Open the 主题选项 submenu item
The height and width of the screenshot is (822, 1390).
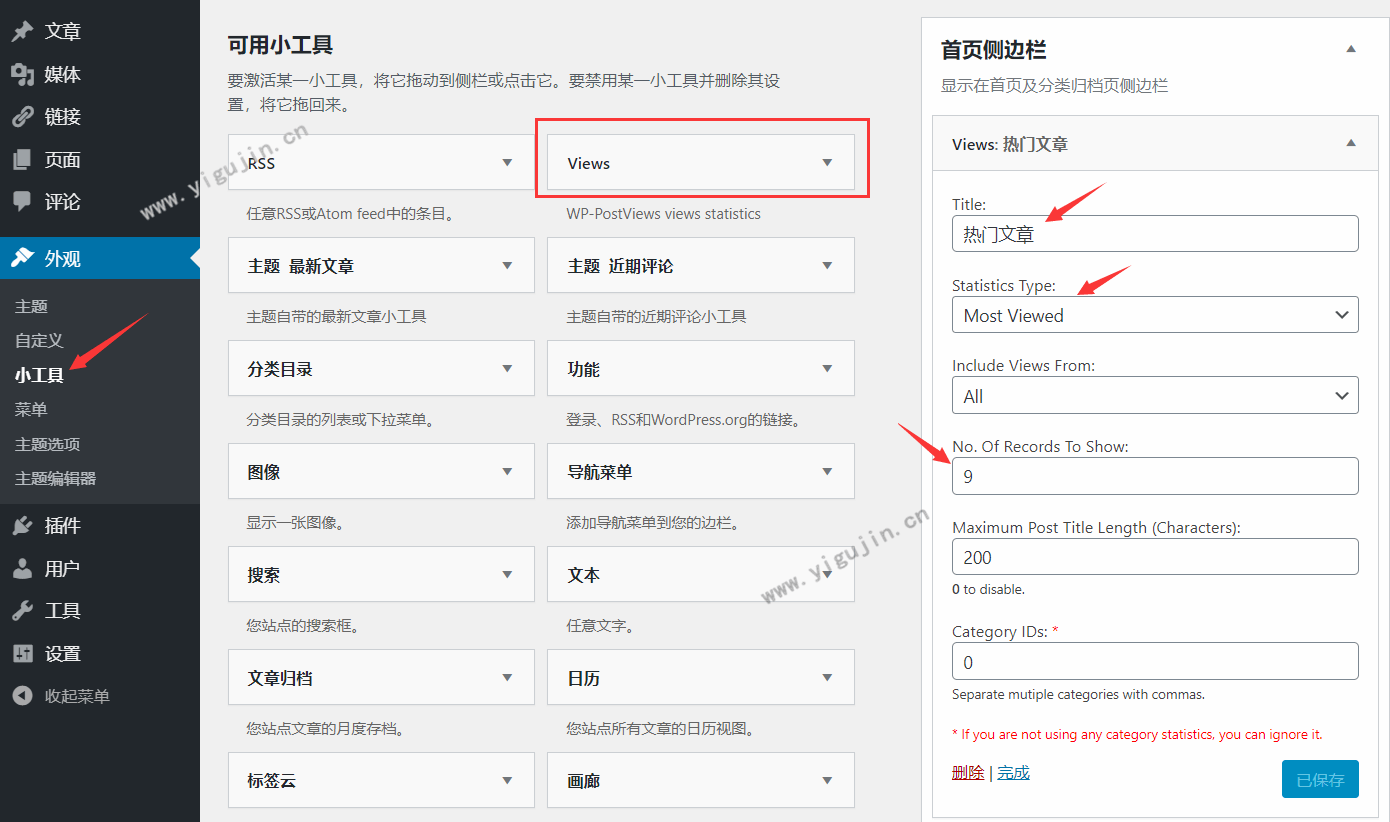tap(47, 444)
